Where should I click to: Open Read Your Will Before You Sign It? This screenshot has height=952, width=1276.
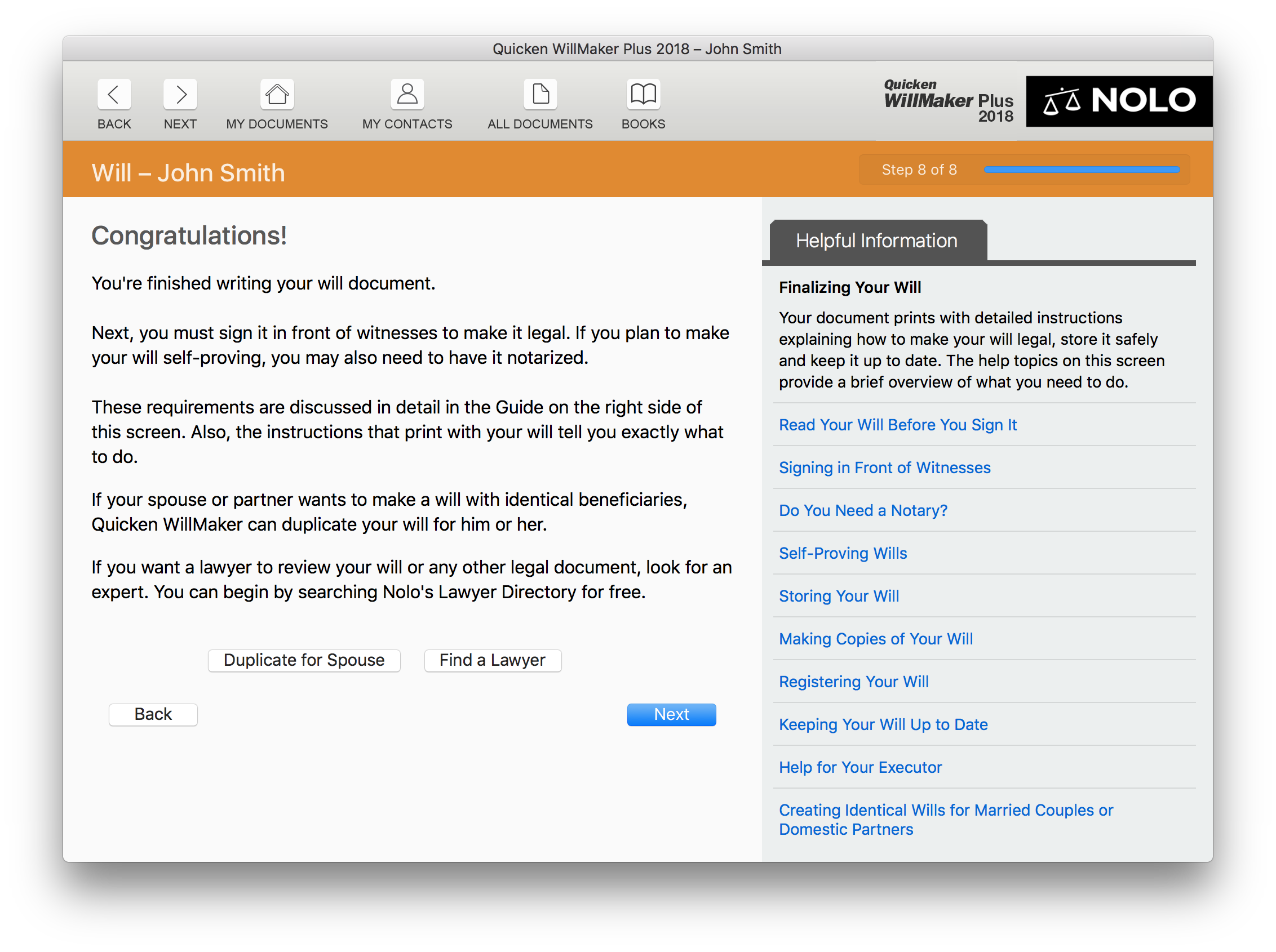tap(897, 425)
